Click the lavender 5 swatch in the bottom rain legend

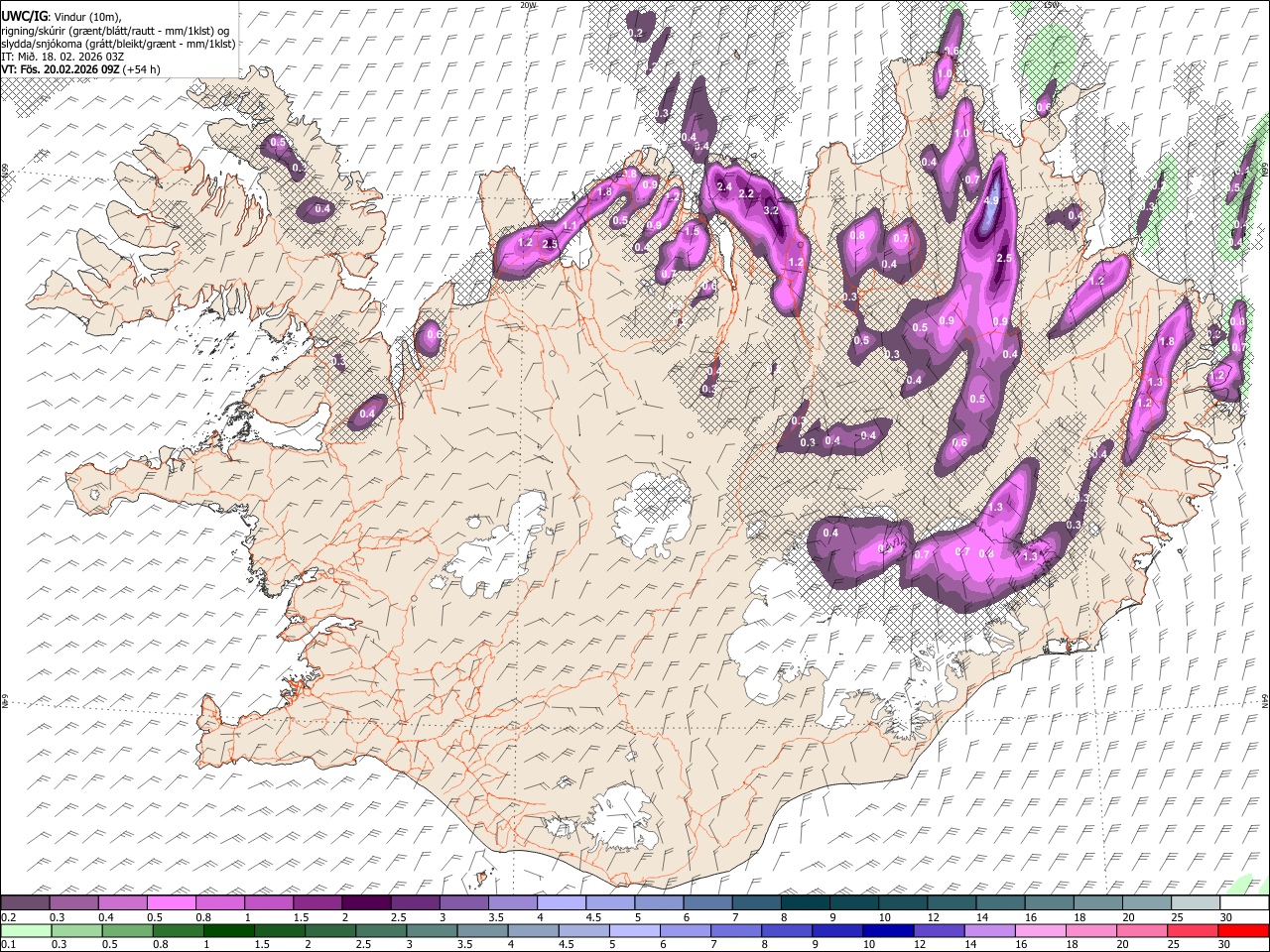[x=634, y=931]
